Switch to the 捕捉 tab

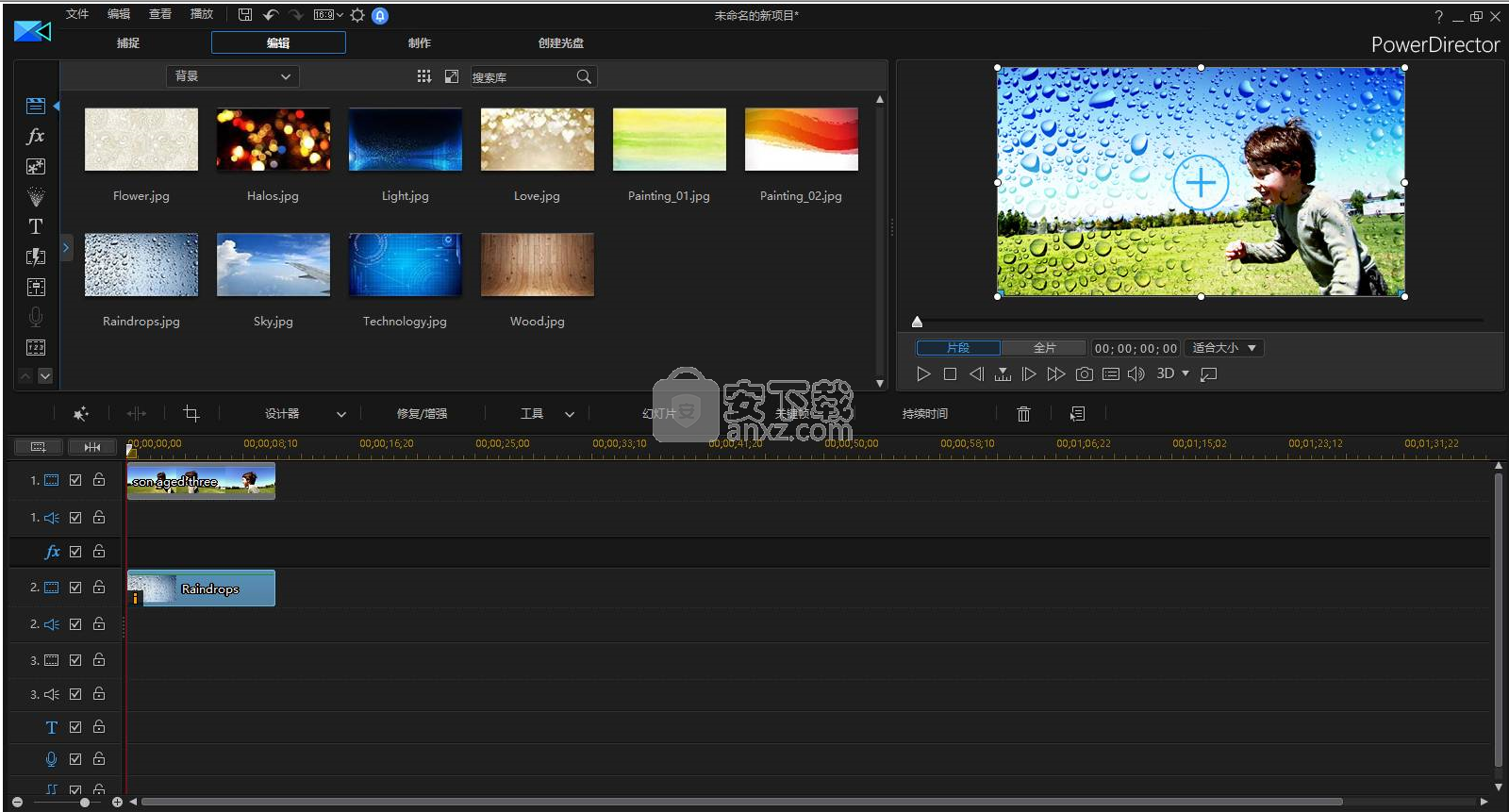[x=128, y=43]
